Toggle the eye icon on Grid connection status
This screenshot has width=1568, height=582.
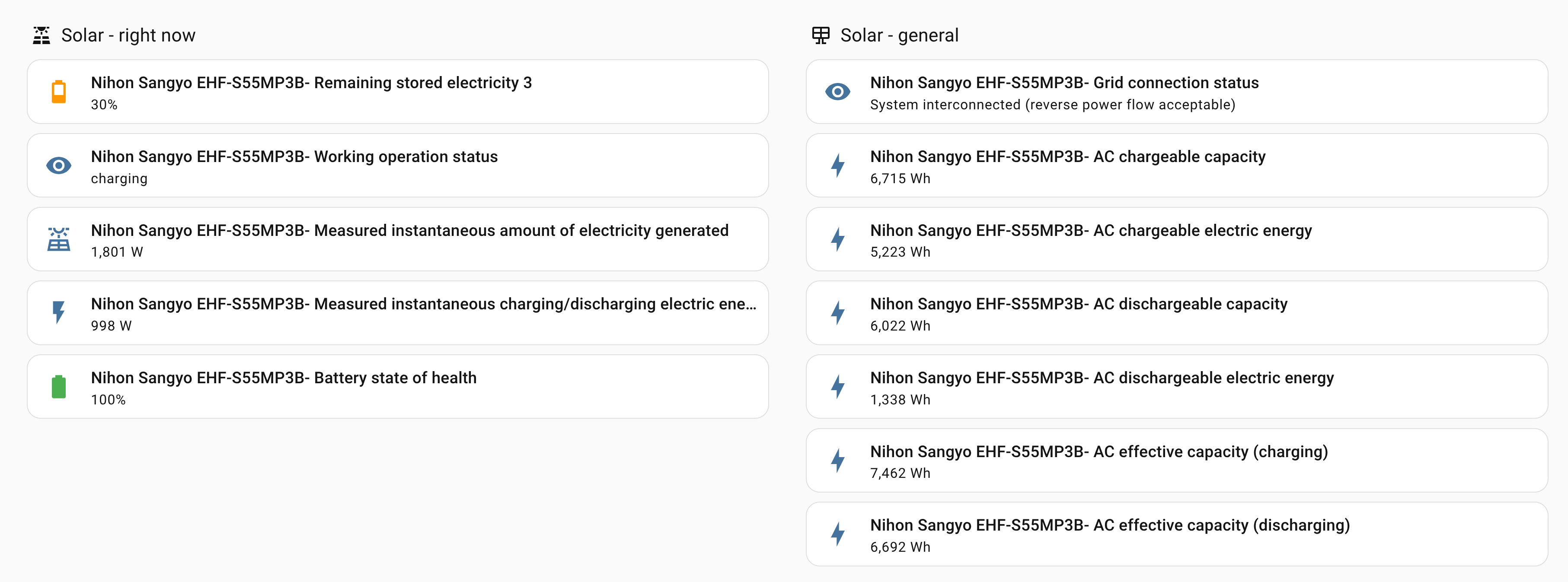(x=838, y=92)
